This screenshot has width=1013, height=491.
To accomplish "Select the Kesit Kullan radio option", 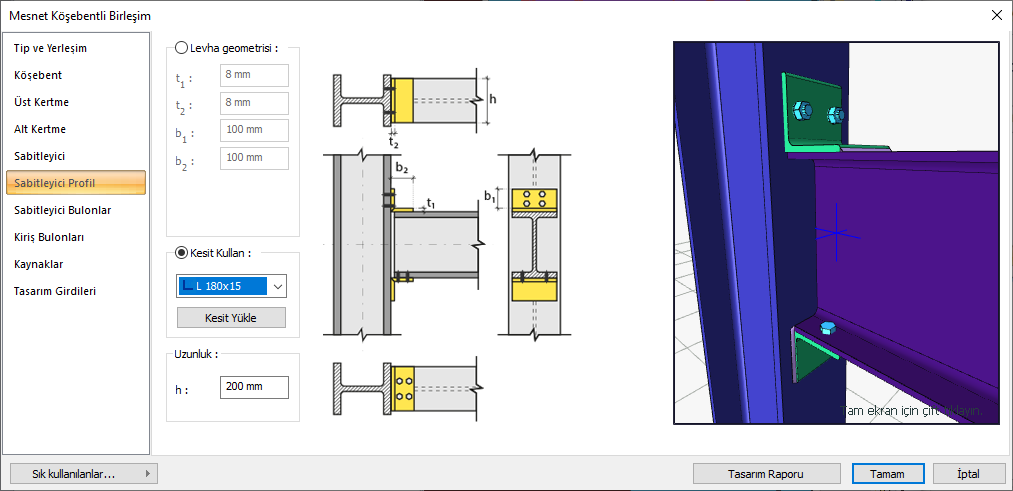I will [181, 253].
